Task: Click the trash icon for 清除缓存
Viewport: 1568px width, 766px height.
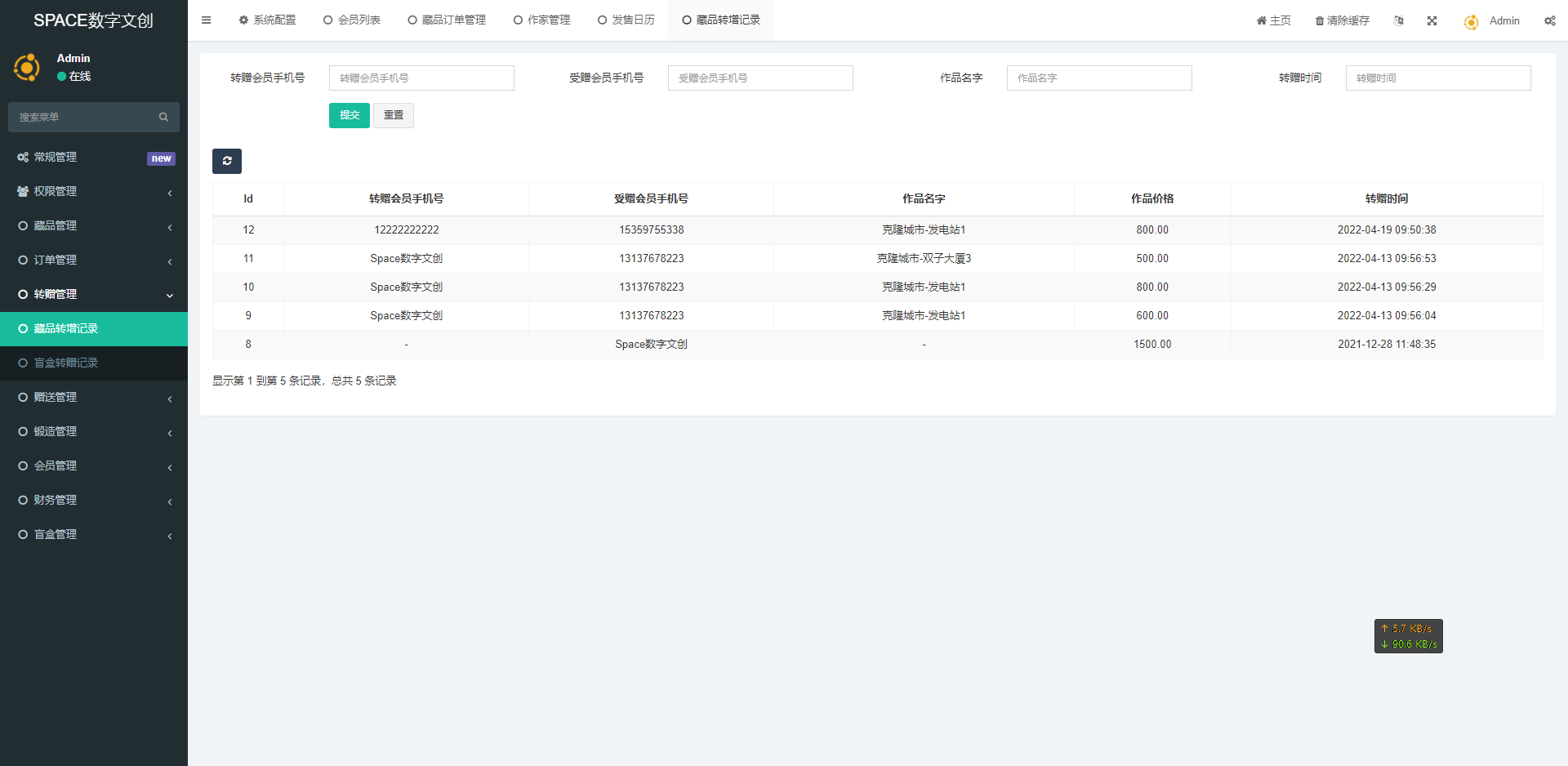Action: click(1319, 21)
